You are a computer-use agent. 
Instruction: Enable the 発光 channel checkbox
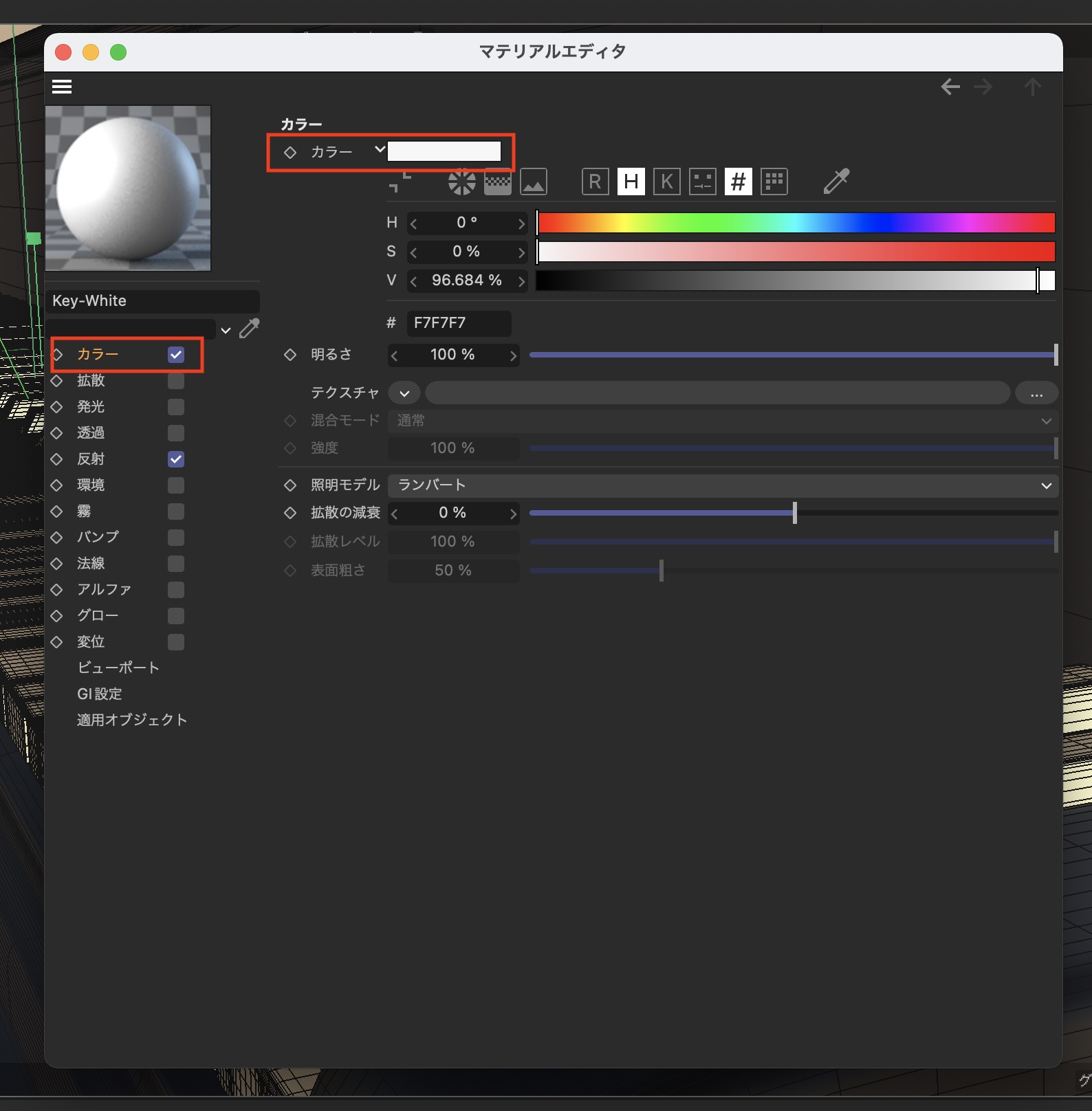coord(176,407)
